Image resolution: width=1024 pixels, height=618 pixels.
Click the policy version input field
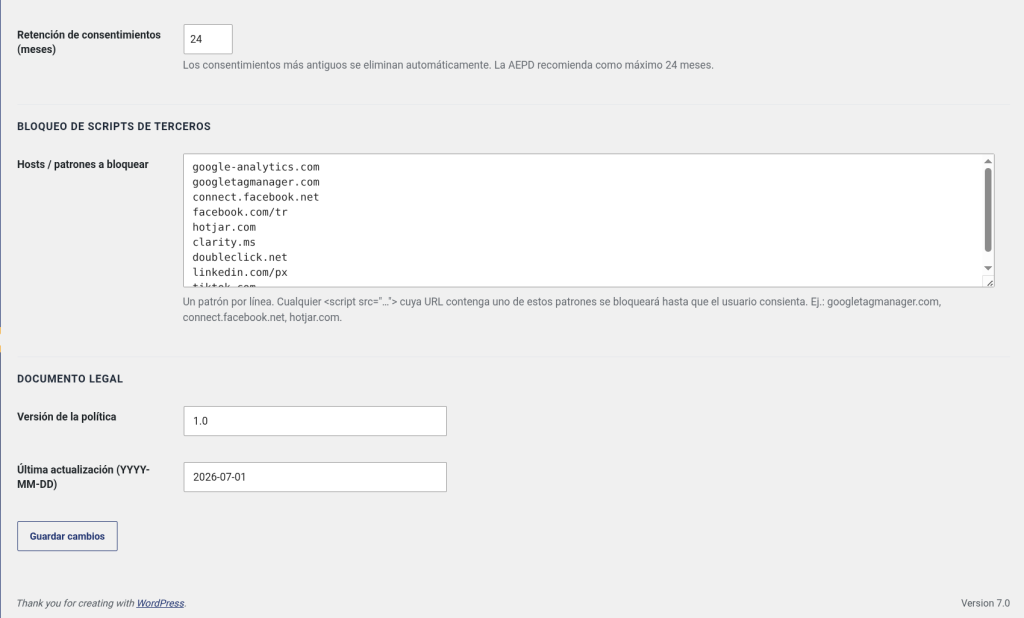pos(315,421)
